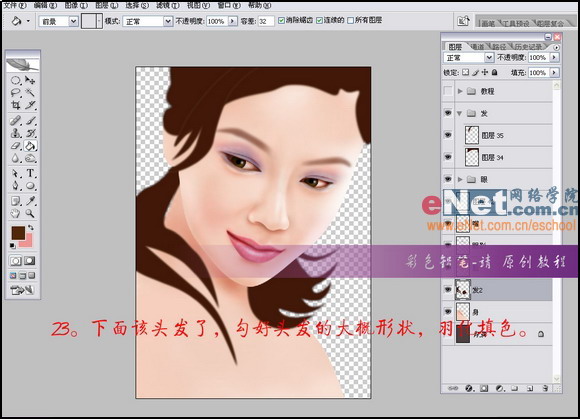Select the Crop tool

[16, 105]
